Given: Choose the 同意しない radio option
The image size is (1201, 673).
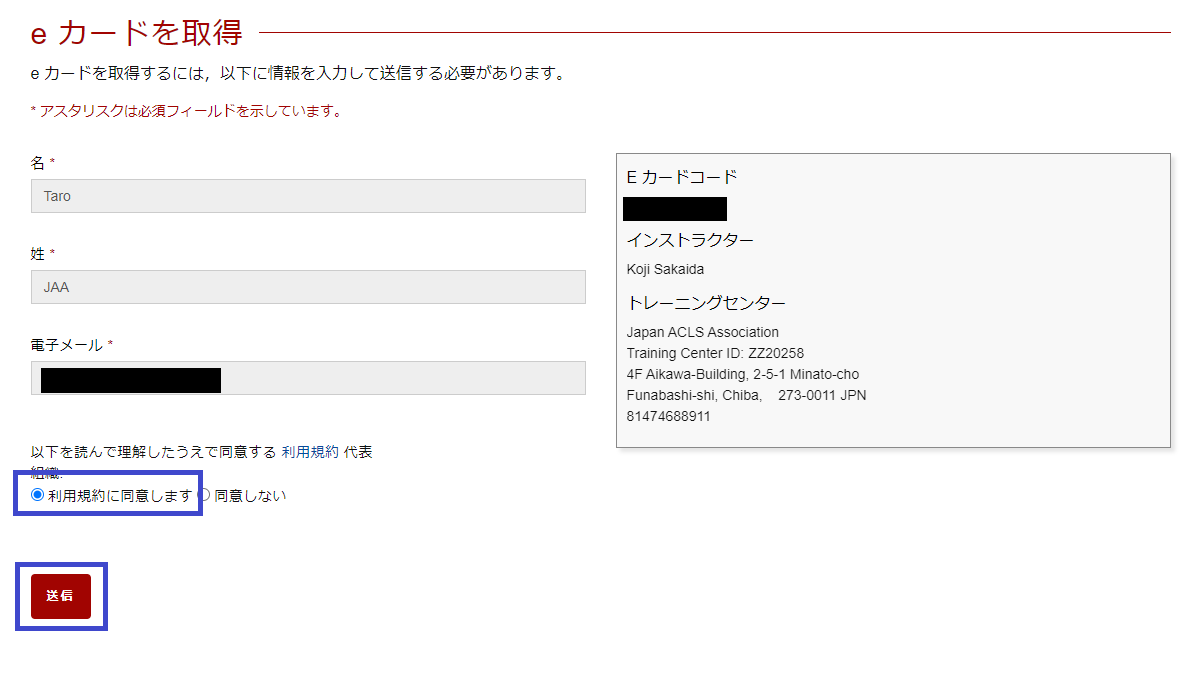Looking at the screenshot, I should 205,495.
